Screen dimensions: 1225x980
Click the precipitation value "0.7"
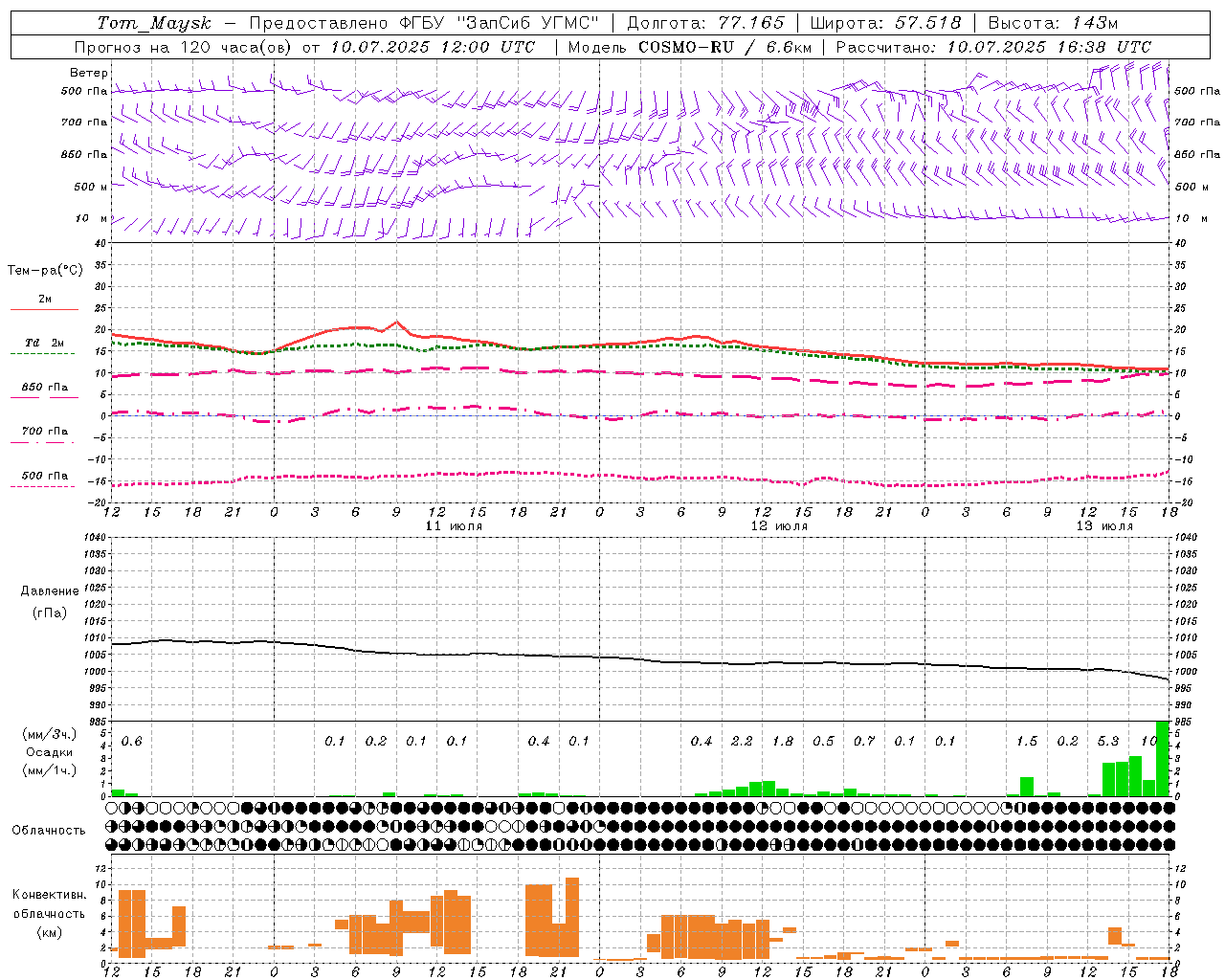click(x=864, y=742)
